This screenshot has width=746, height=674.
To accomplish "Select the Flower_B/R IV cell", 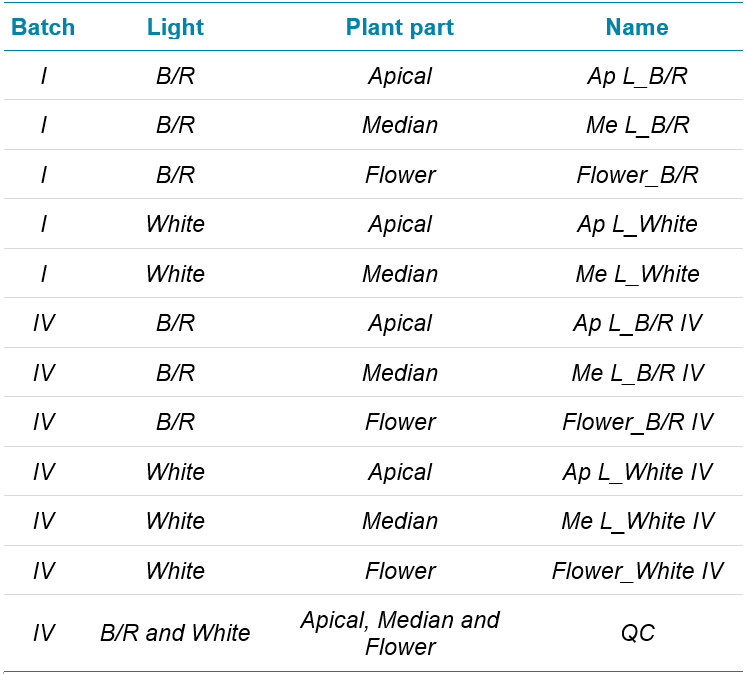I will coord(637,422).
